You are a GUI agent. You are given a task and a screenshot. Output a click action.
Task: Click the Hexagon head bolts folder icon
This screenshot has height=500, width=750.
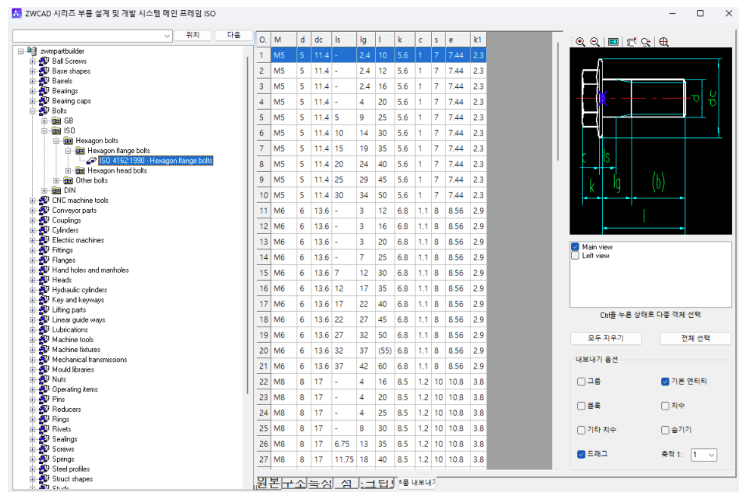pos(80,170)
